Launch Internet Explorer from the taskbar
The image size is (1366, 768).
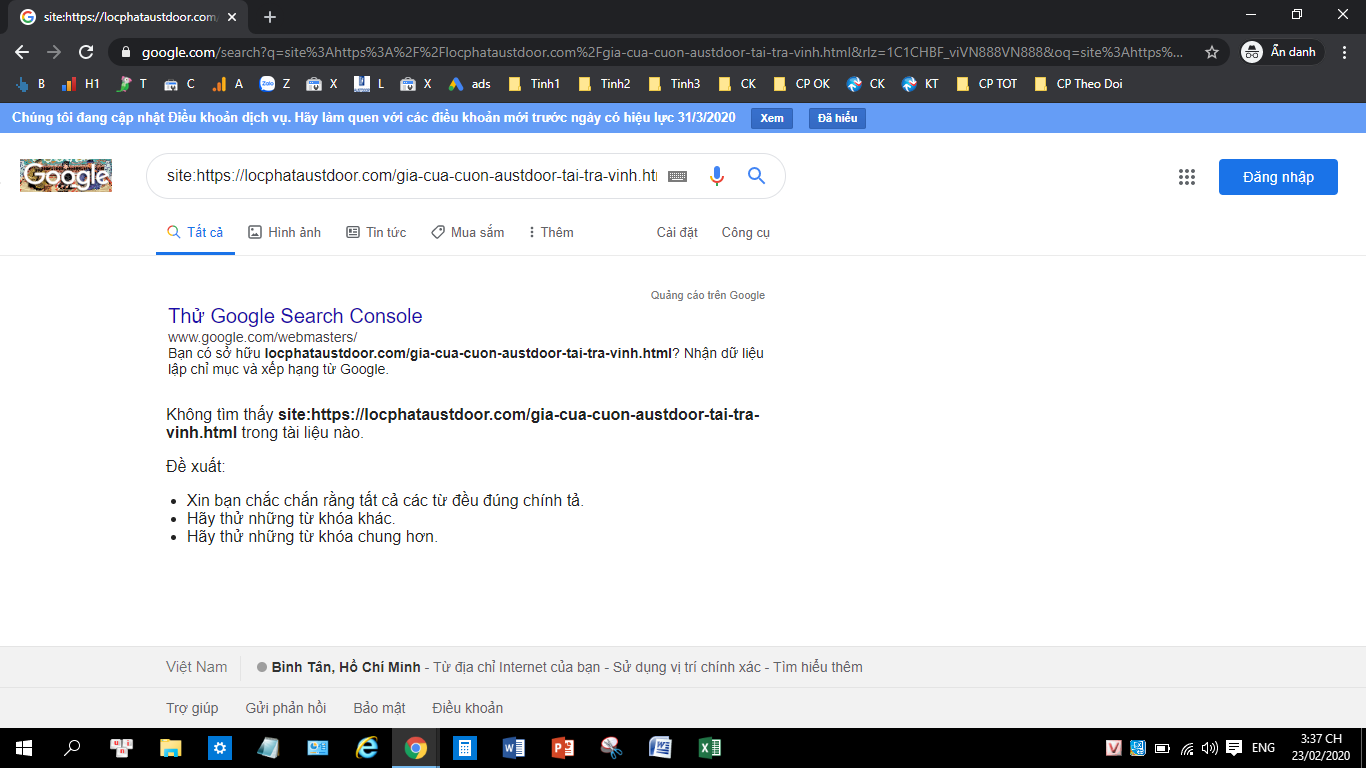(367, 748)
